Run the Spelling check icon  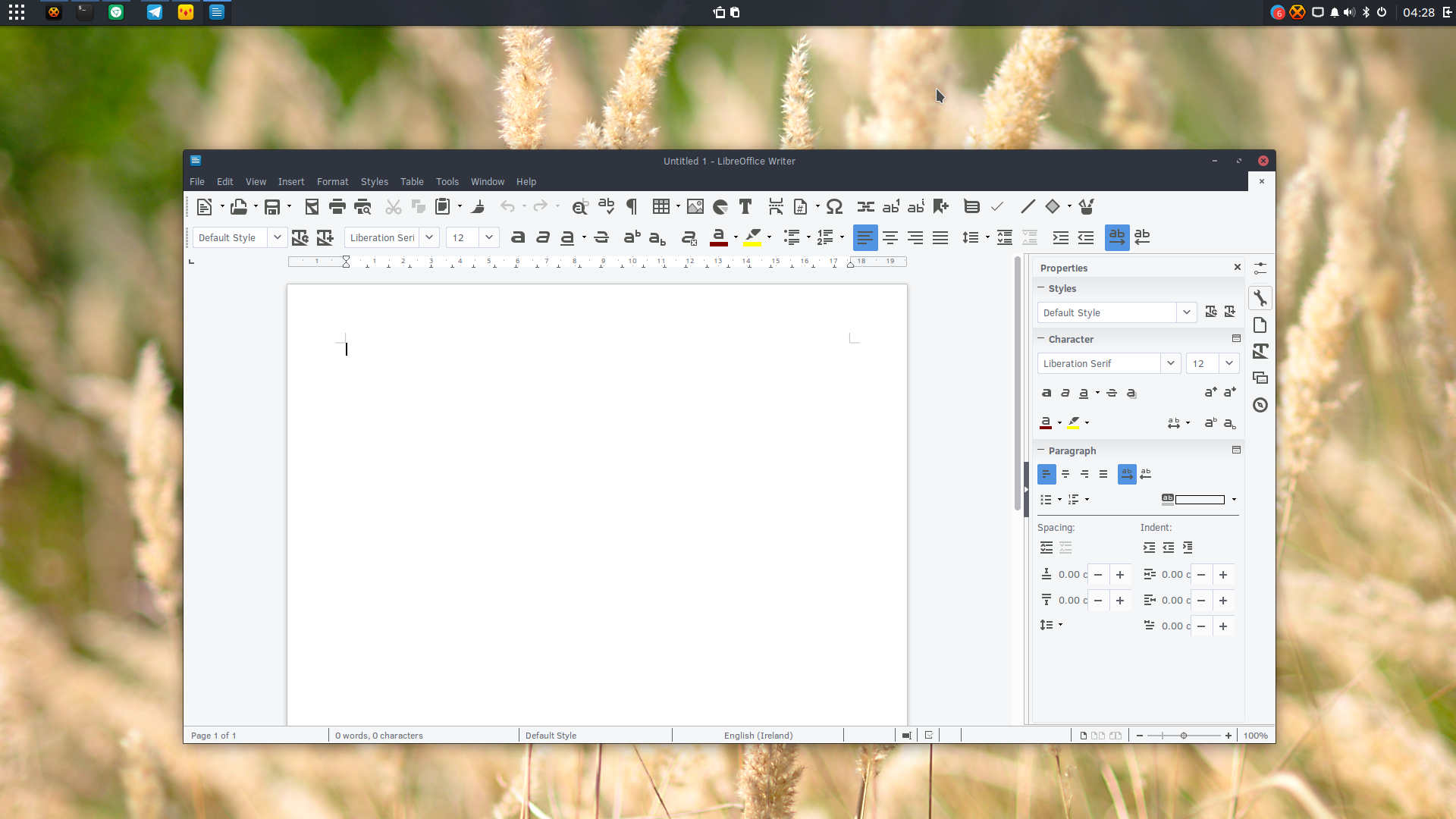(606, 206)
